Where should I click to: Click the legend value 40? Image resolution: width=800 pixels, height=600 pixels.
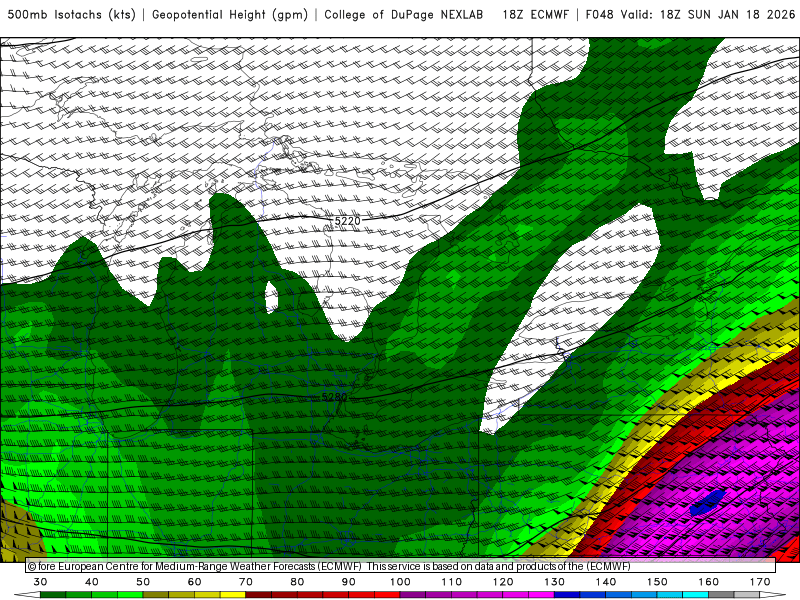(x=92, y=582)
